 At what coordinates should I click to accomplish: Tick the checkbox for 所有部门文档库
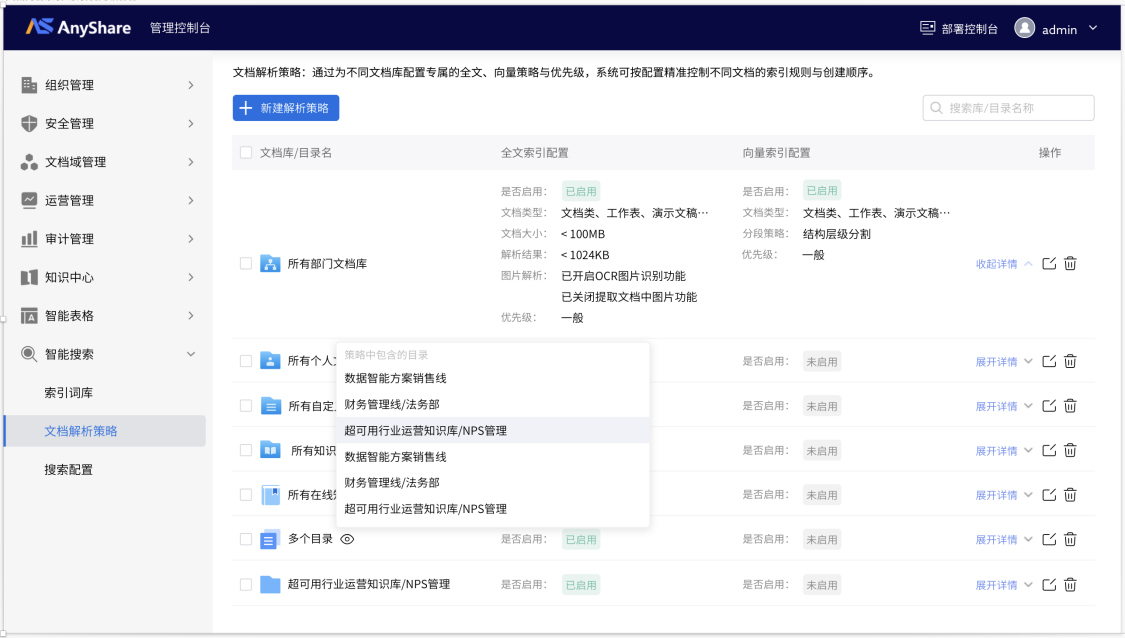246,264
